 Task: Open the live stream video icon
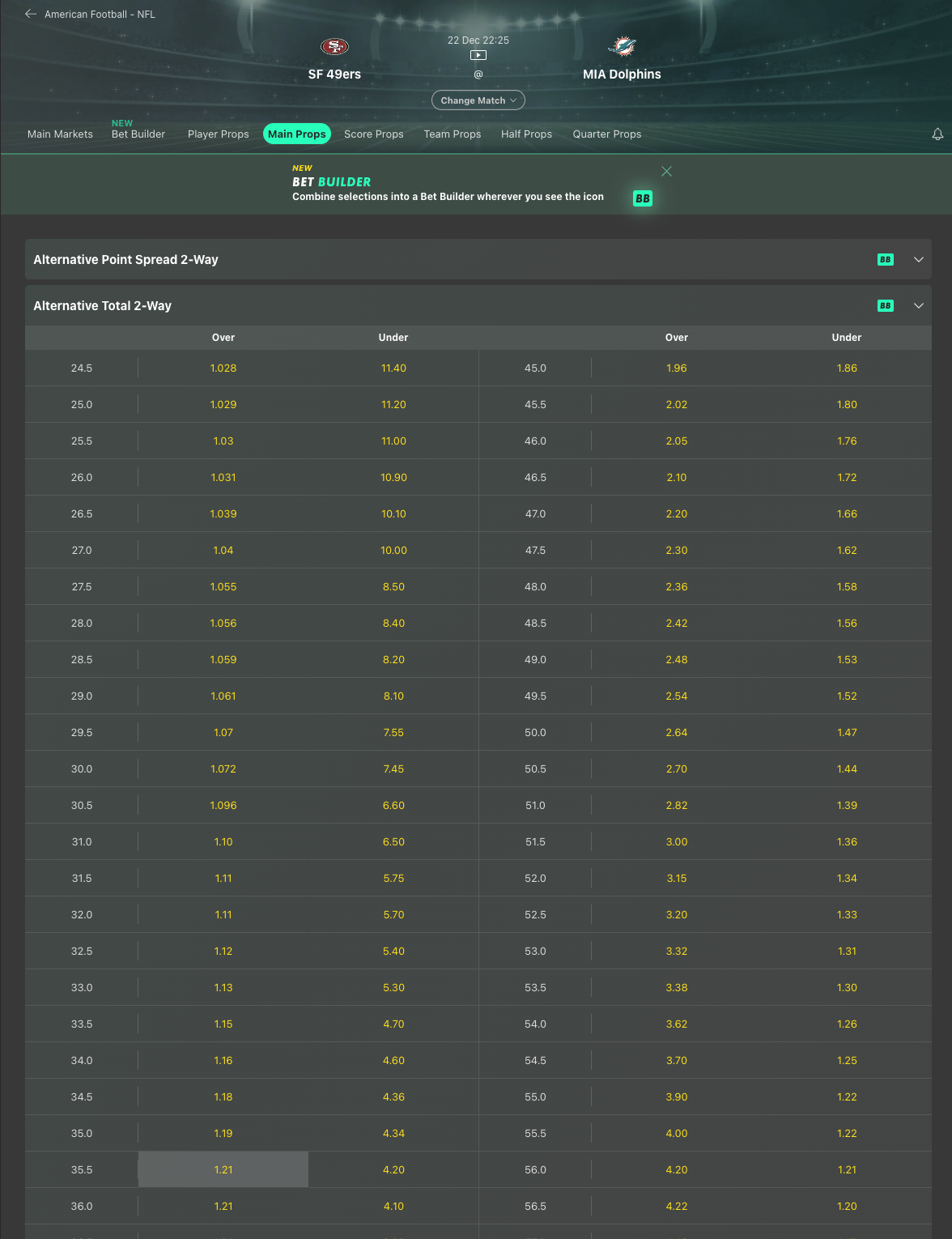point(478,55)
